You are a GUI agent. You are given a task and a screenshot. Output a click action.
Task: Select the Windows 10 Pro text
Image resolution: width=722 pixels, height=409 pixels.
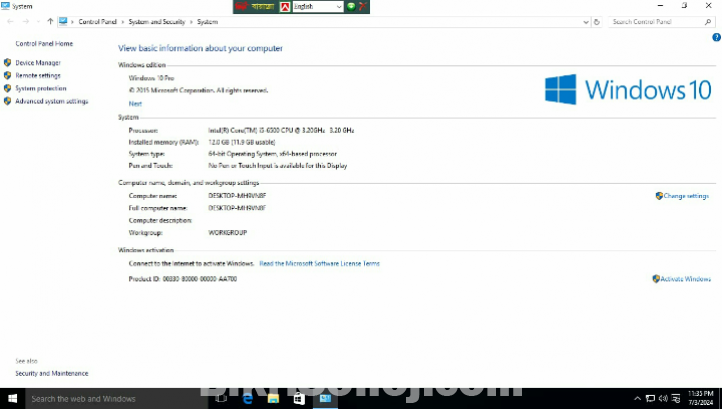(151, 78)
